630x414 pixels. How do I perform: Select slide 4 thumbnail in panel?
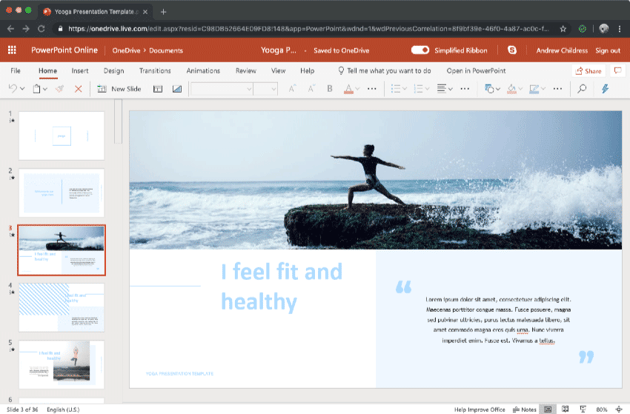pyautogui.click(x=61, y=307)
